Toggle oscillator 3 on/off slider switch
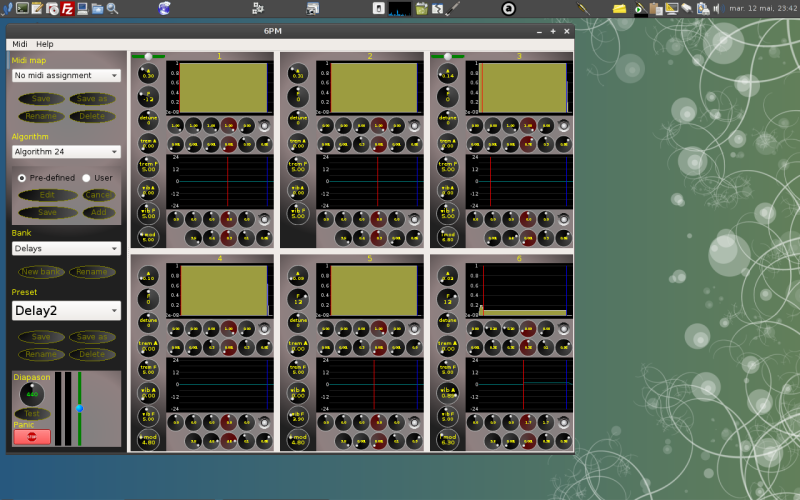 446,57
